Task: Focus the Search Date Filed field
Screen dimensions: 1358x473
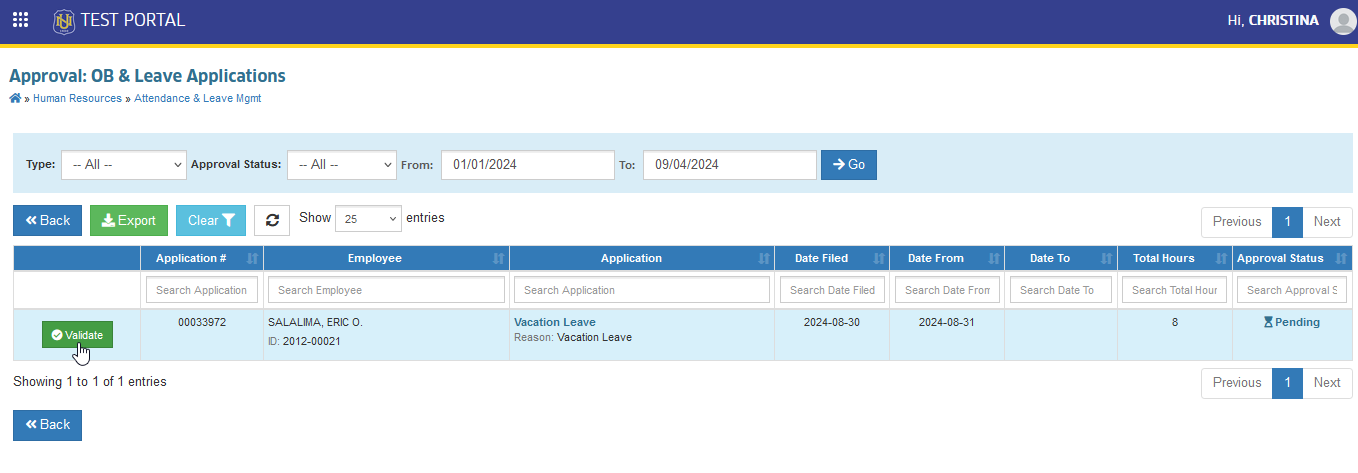Action: (832, 290)
